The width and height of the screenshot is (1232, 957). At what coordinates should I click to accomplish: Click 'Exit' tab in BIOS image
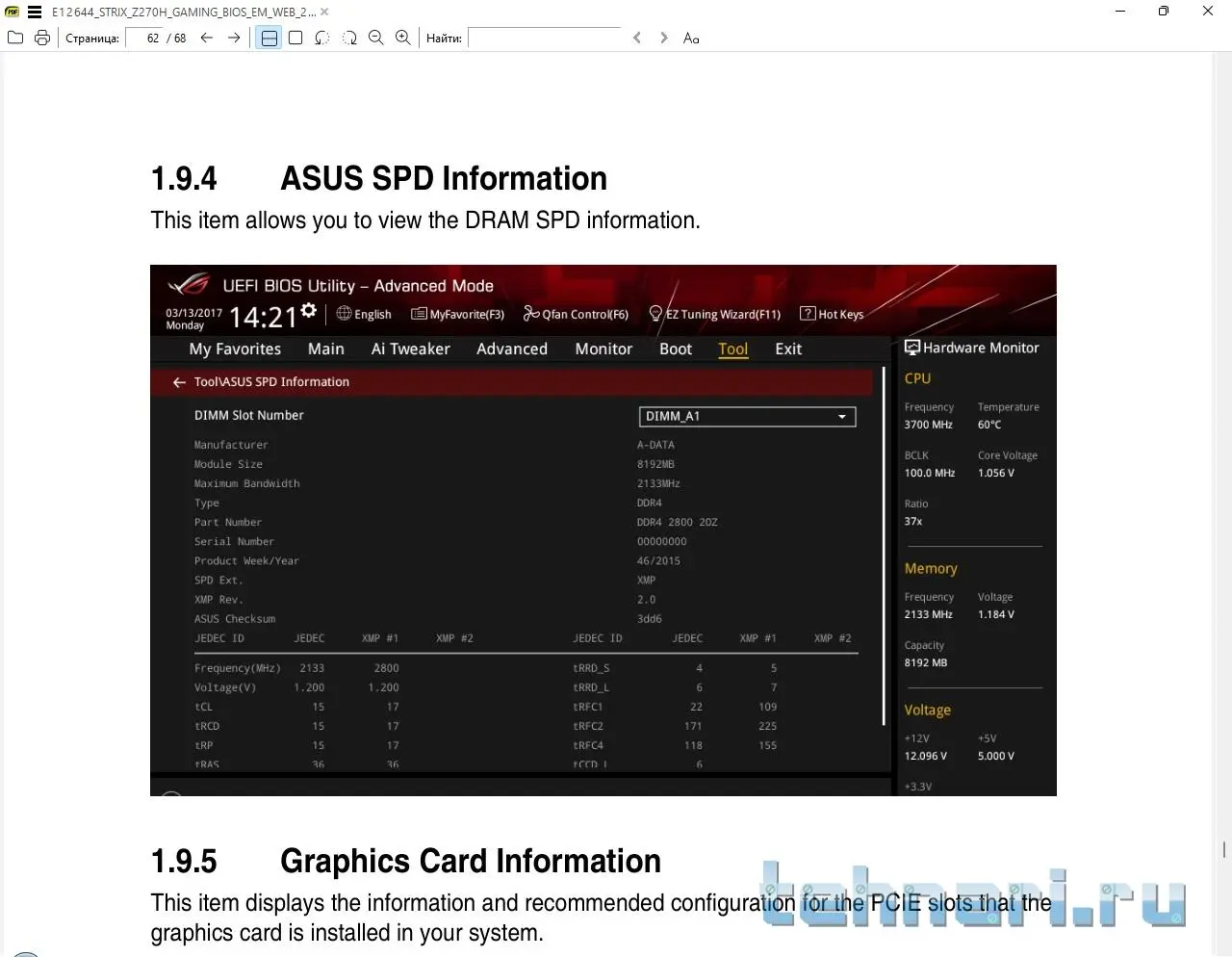click(x=788, y=349)
